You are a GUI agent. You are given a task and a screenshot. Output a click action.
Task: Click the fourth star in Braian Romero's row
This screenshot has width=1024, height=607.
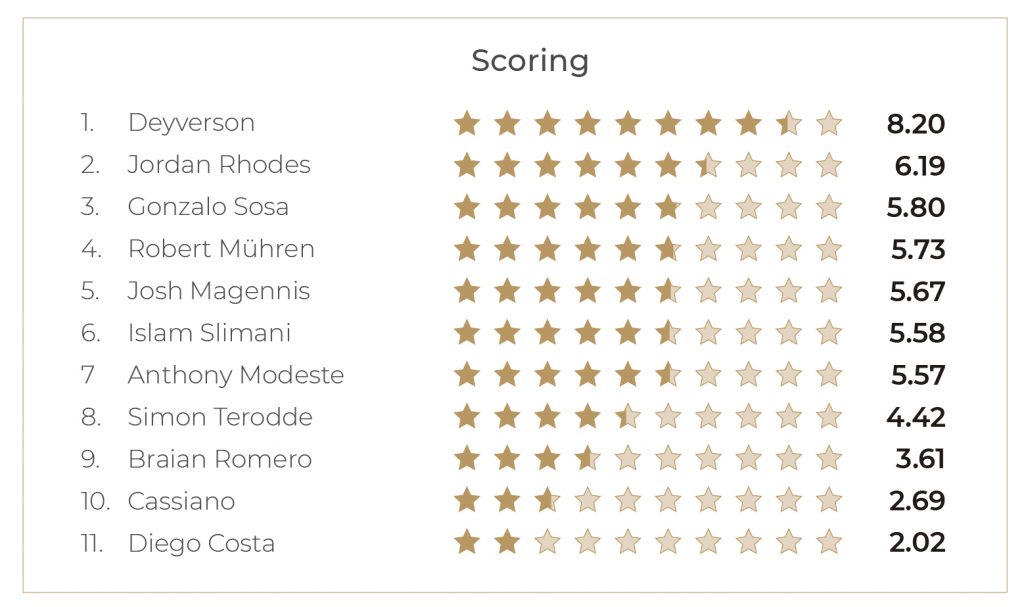[x=588, y=459]
